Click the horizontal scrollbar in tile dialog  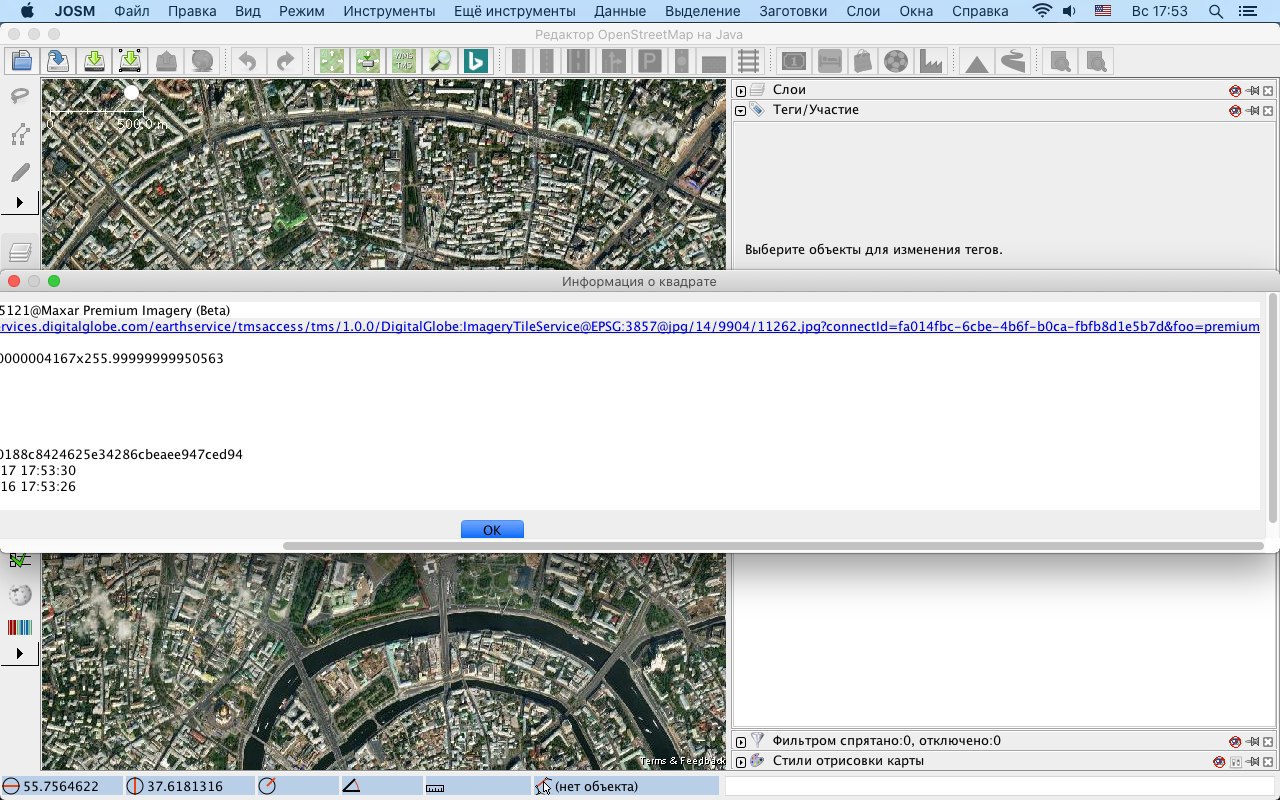773,546
